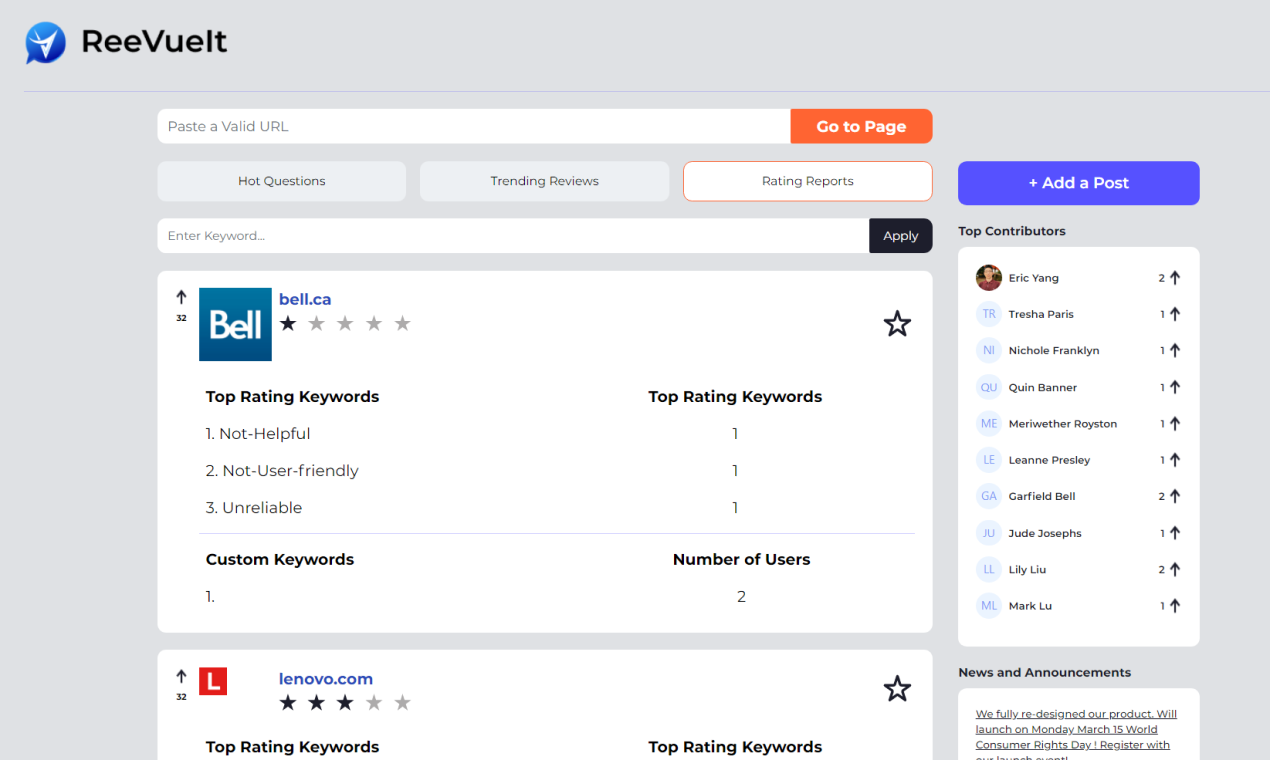The image size is (1270, 760).
Task: Open Eric Yang's contributor name
Action: pos(1034,278)
